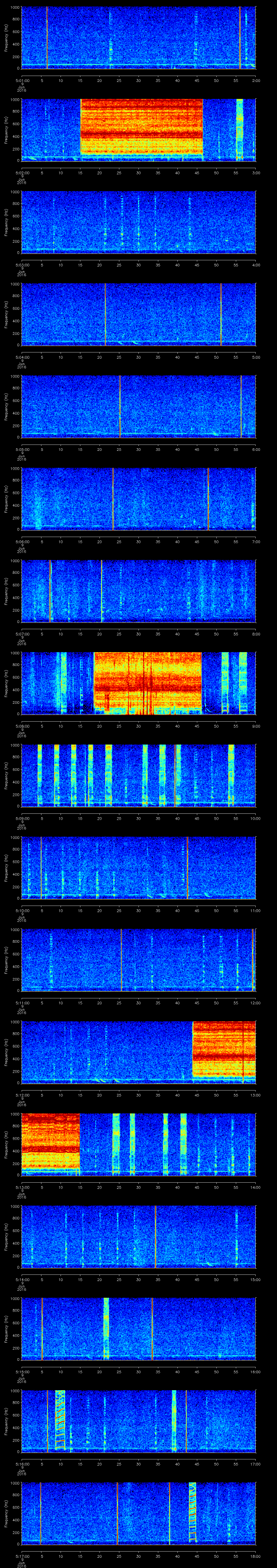Click the red vertical line near 21 seconds in the 5:04:00 panel
This screenshot has width=277, height=1568.
pos(105,314)
